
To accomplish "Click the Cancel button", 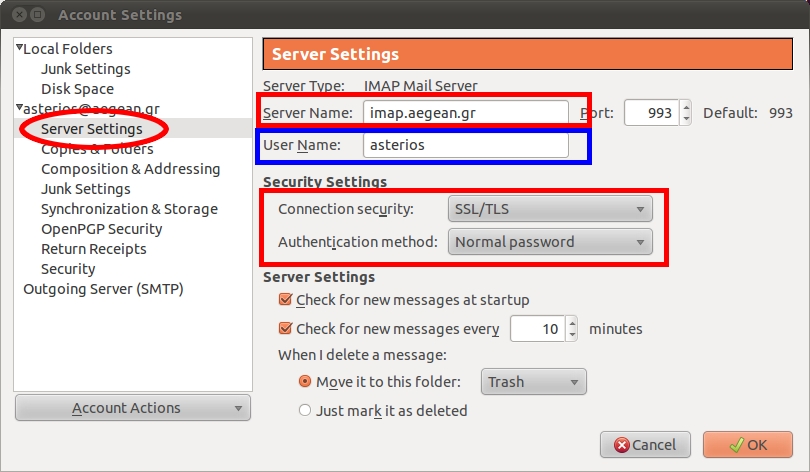I will click(645, 445).
